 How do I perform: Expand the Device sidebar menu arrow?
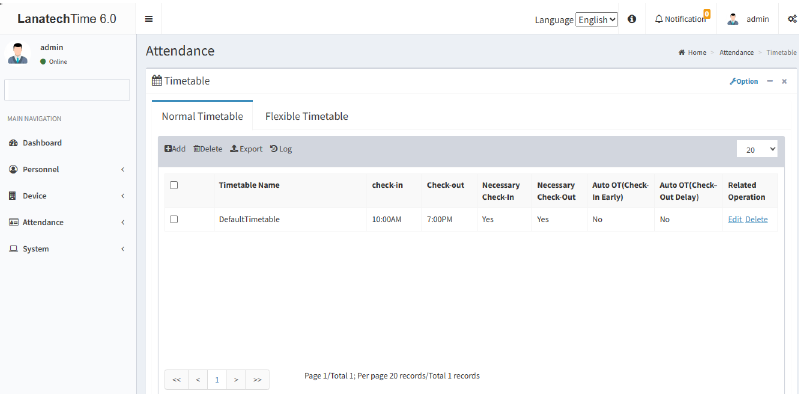(122, 196)
